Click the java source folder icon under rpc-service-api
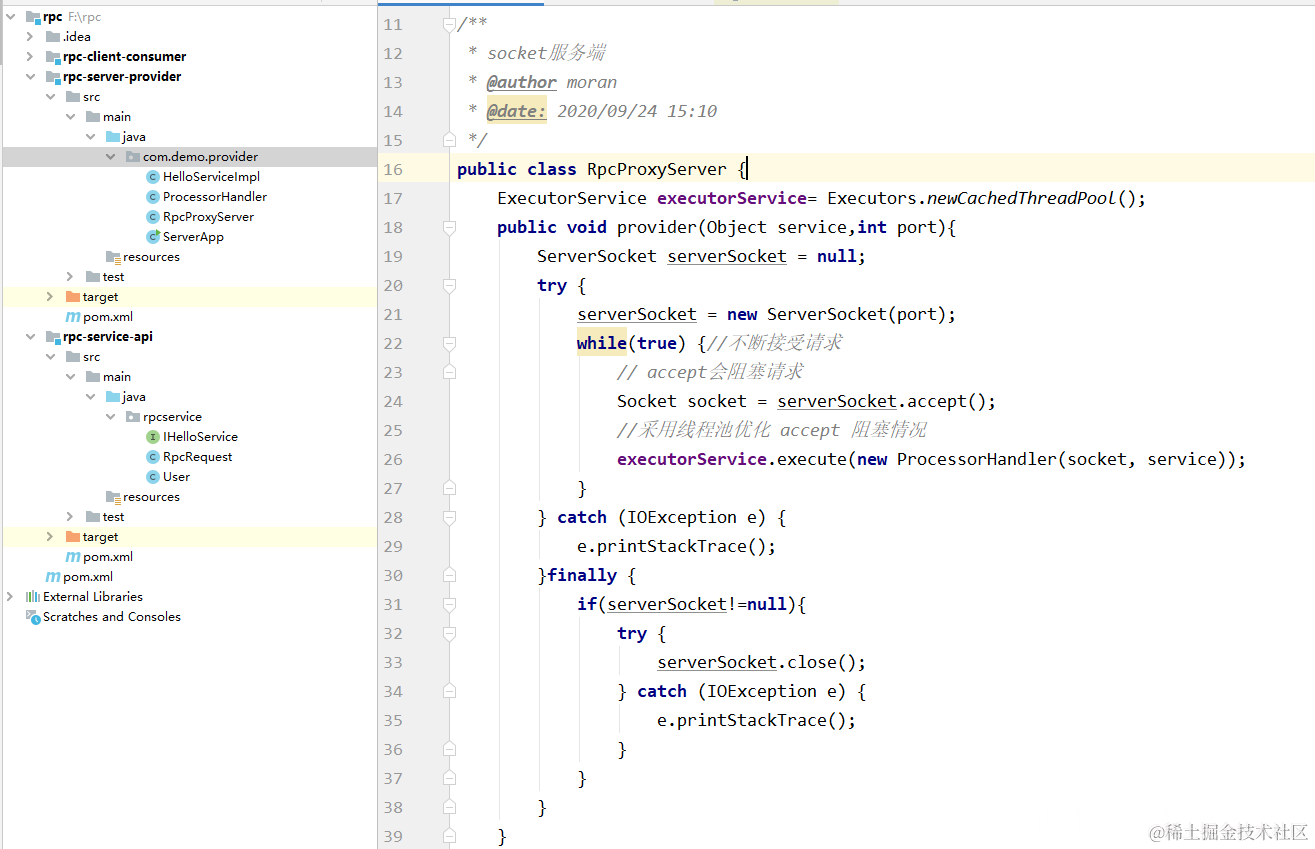The image size is (1315, 849). pyautogui.click(x=113, y=397)
